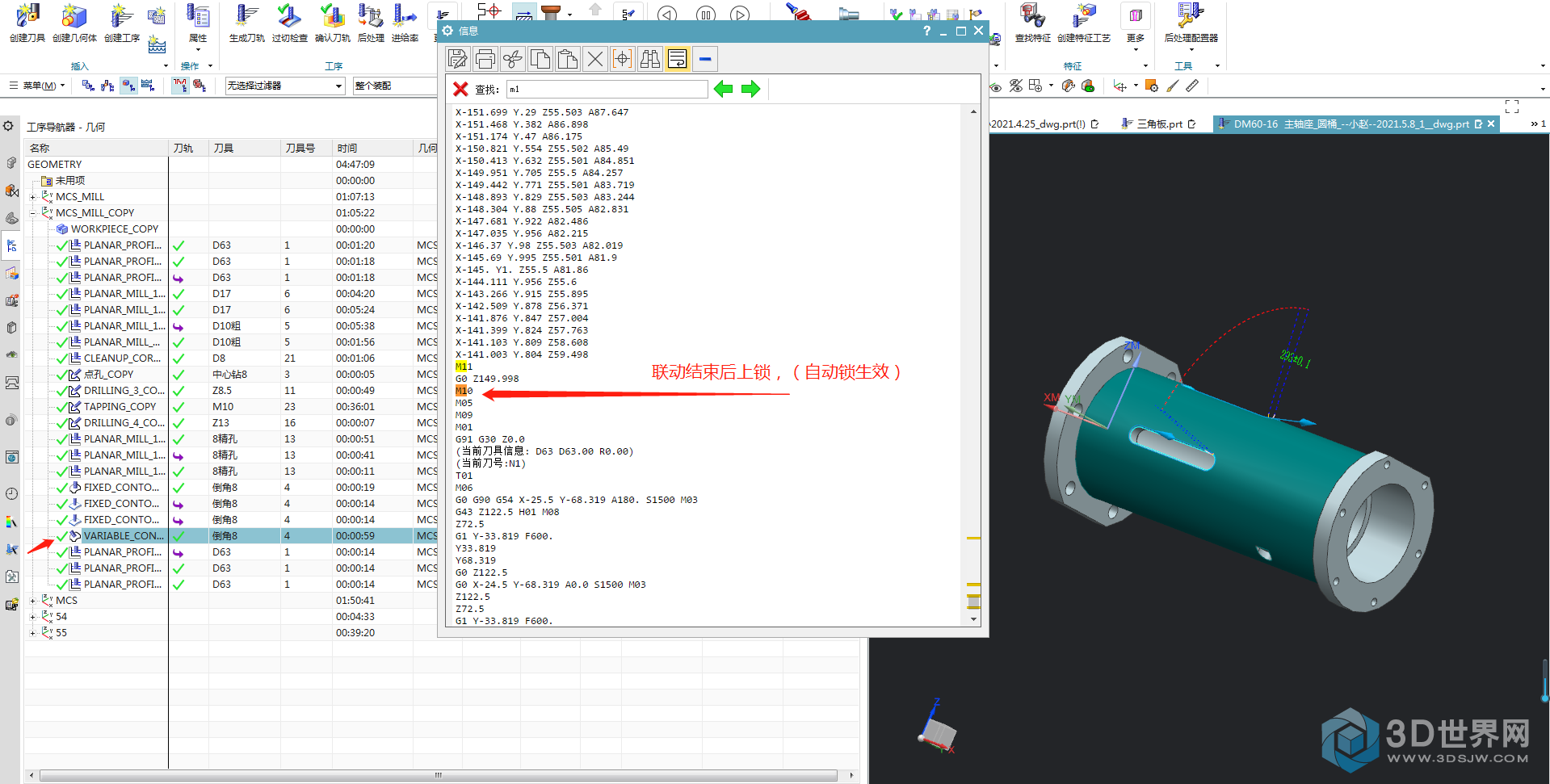Viewport: 1550px width, 784px height.
Task: Click Copy icon in Information window
Action: point(540,59)
